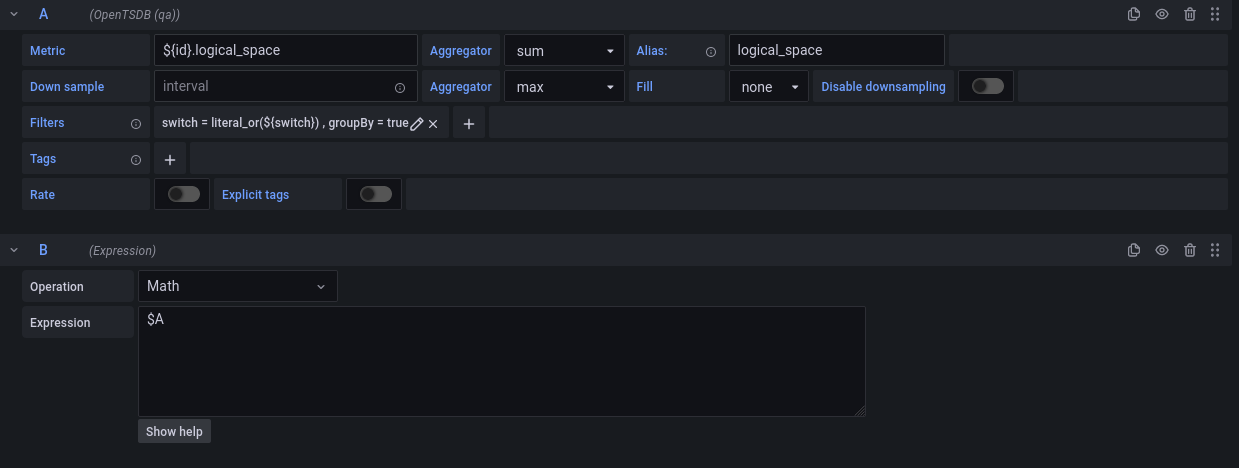Image resolution: width=1239 pixels, height=468 pixels.
Task: Open the Fill none dropdown
Action: 768,87
